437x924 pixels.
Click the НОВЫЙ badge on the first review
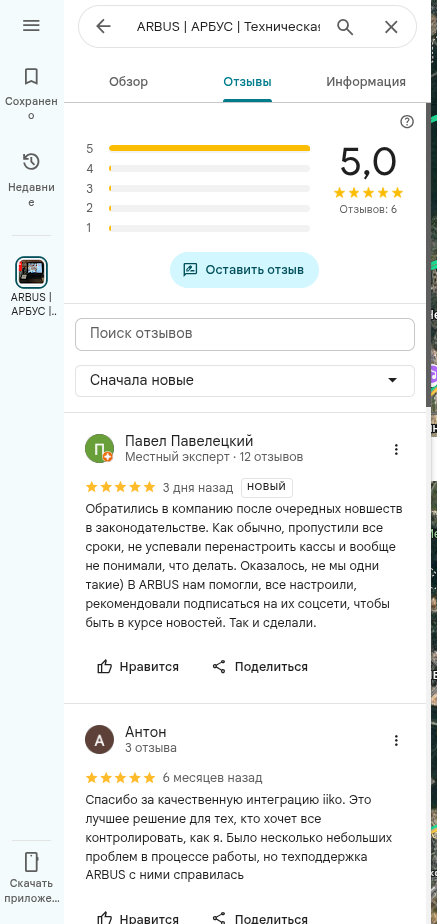[x=267, y=487]
